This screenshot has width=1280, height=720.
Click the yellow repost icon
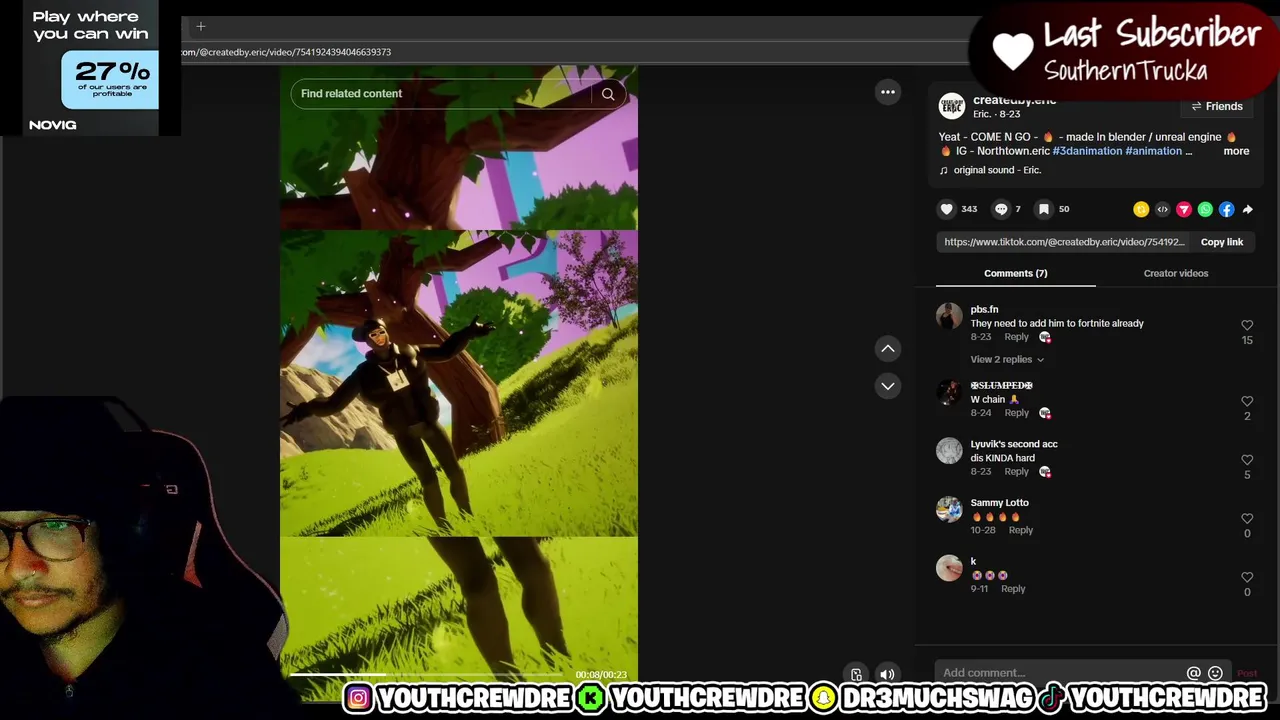1141,209
